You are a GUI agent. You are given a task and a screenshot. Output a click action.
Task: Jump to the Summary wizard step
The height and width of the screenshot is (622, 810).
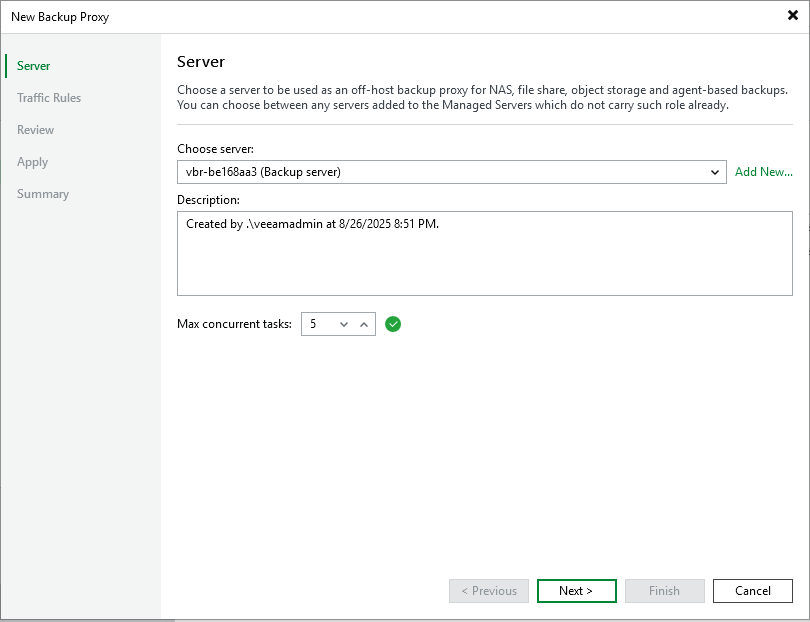(x=43, y=194)
